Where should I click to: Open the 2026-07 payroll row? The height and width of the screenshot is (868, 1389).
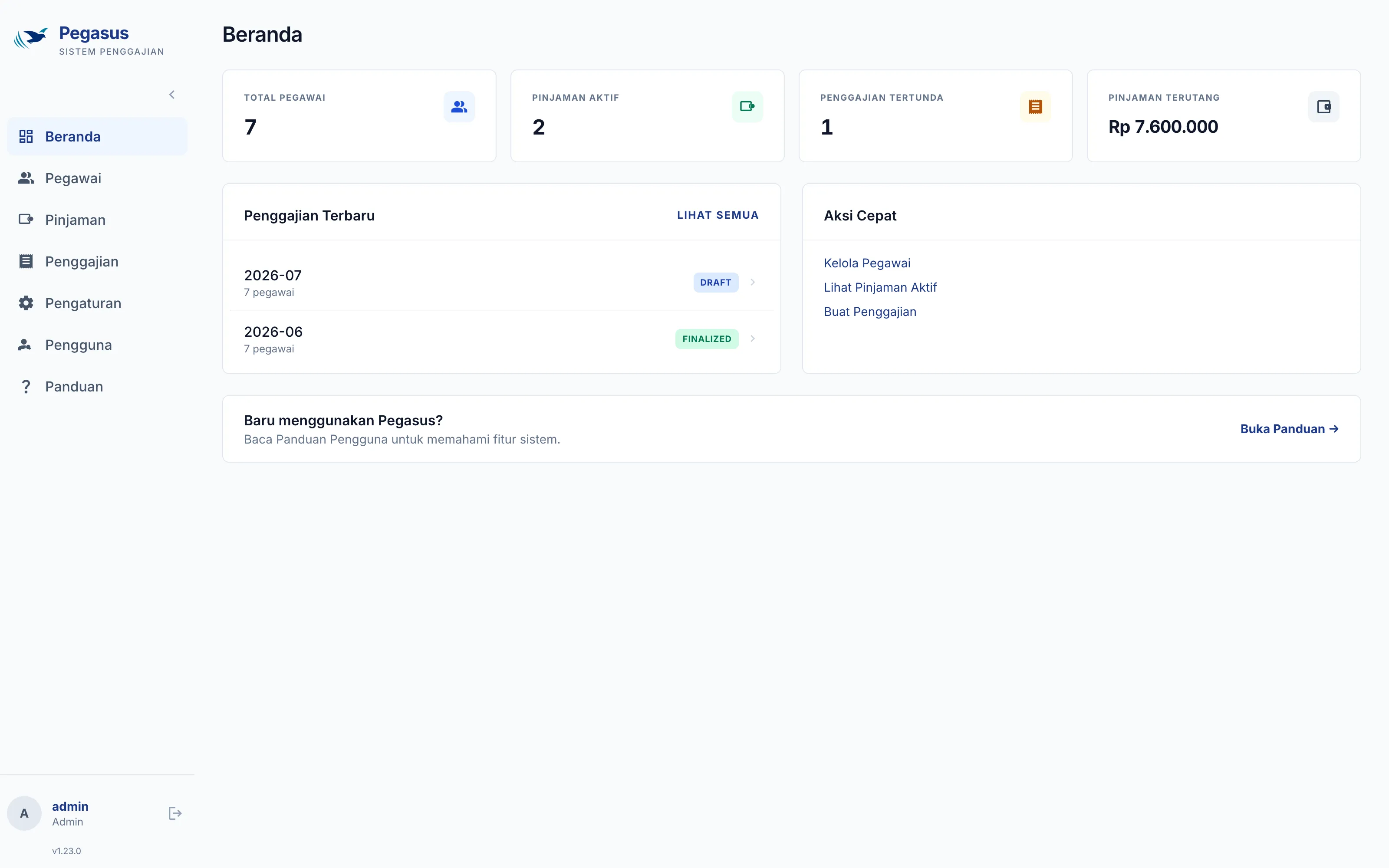click(x=501, y=283)
